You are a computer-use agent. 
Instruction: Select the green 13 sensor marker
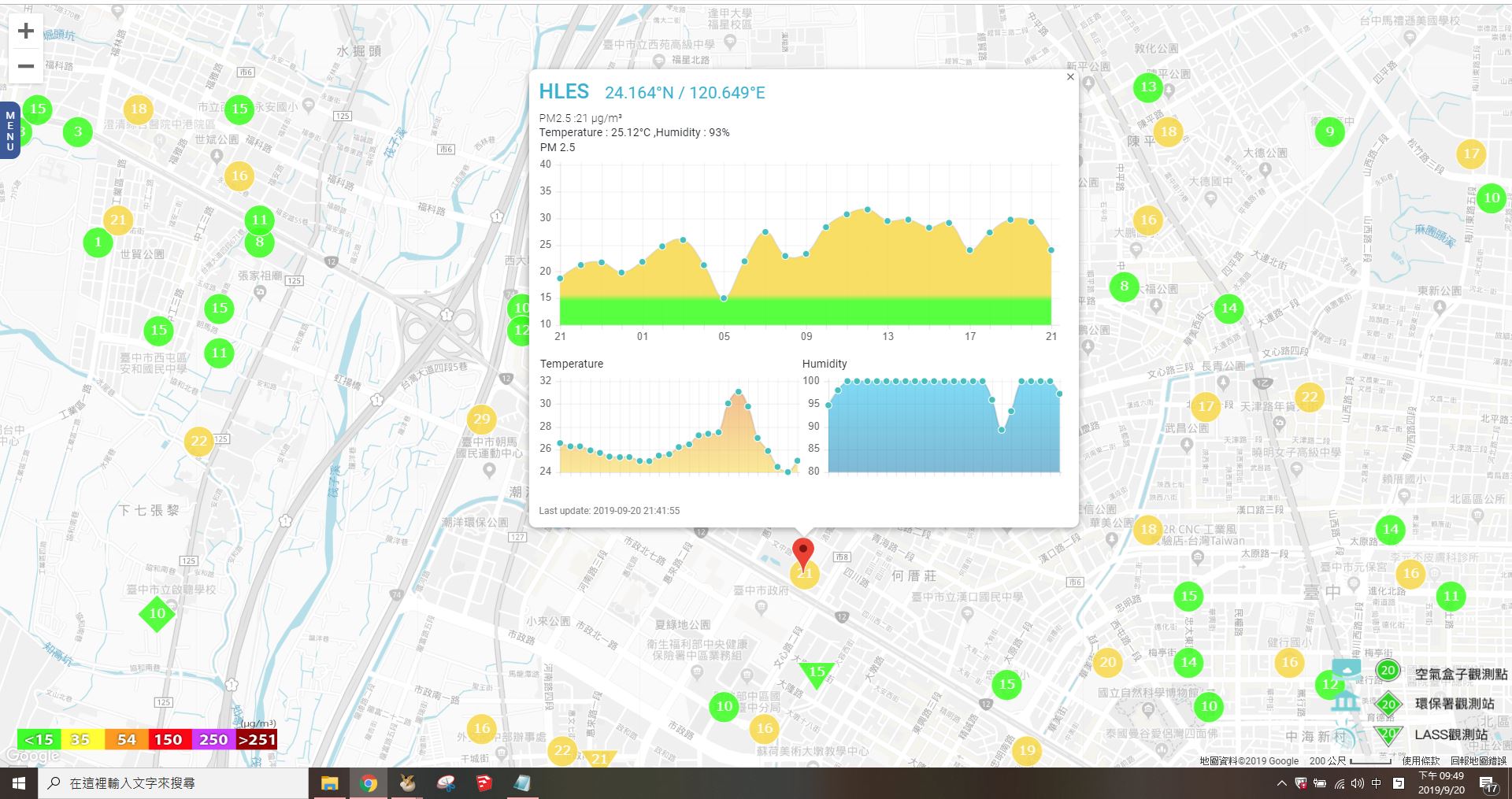[1148, 87]
